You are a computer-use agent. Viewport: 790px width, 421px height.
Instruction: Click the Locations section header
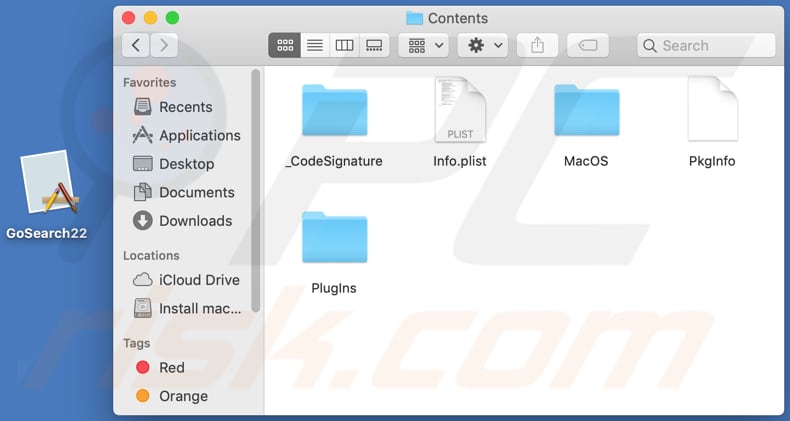[151, 256]
